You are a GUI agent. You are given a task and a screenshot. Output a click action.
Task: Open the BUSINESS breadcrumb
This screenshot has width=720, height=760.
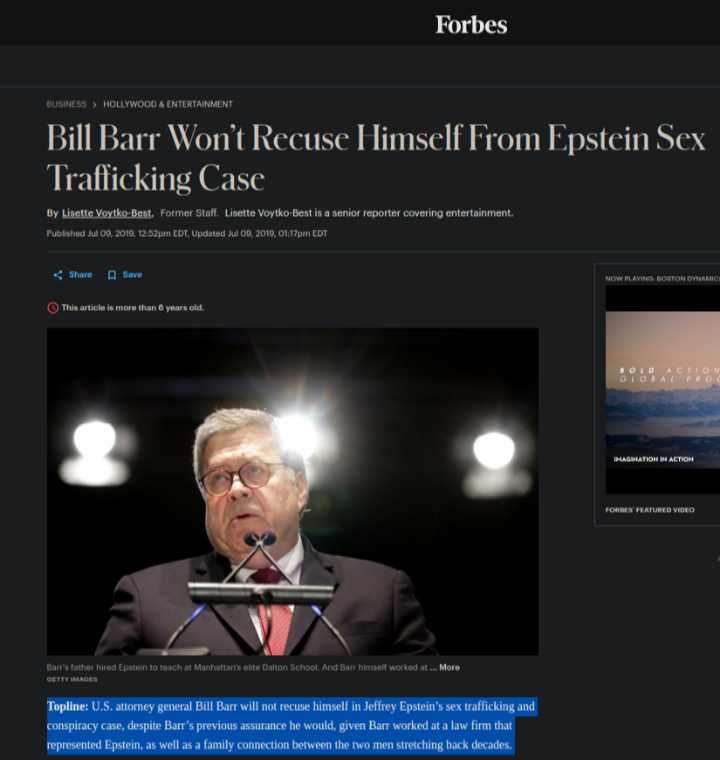pyautogui.click(x=66, y=104)
